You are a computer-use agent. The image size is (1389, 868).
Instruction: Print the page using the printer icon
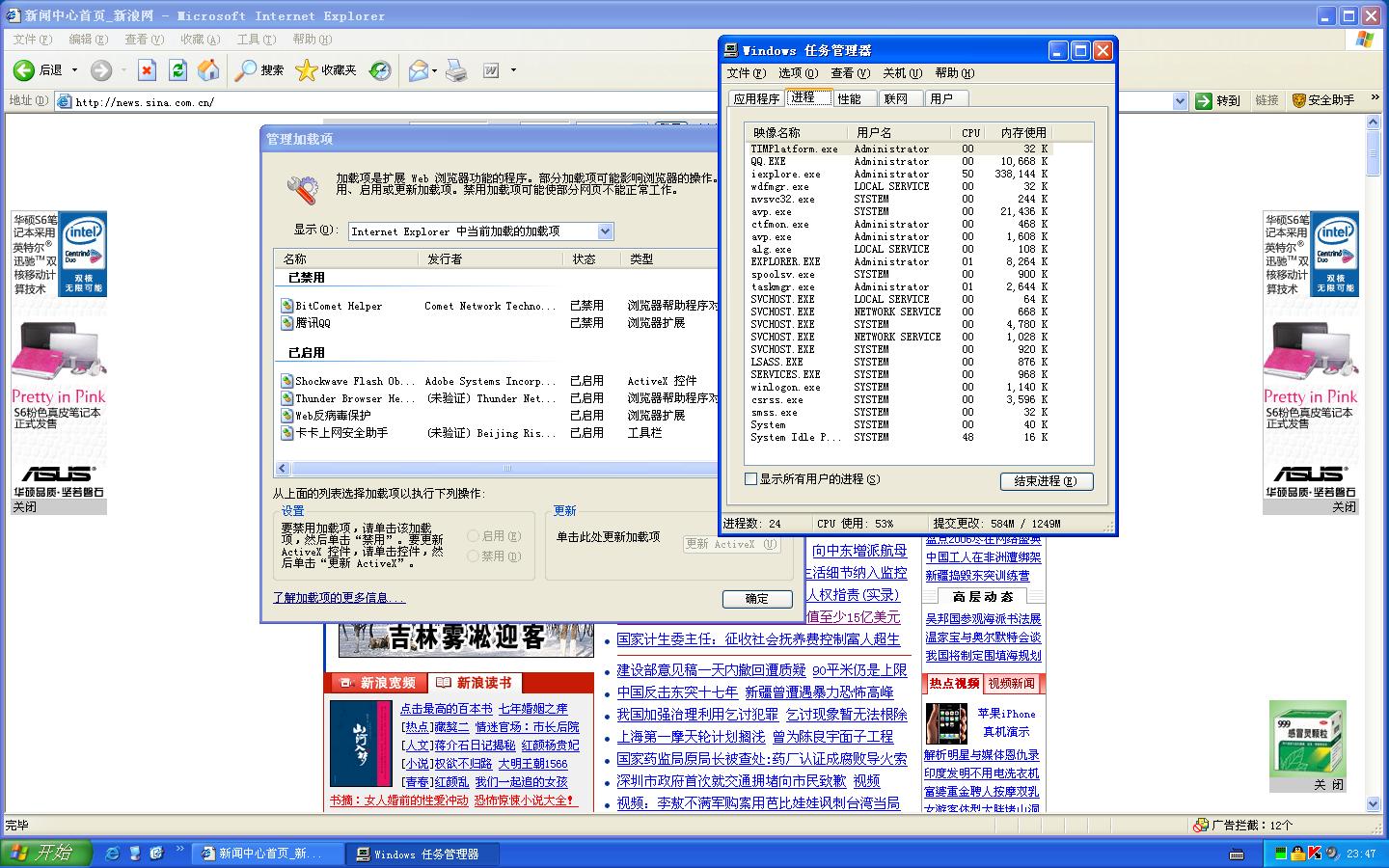456,70
